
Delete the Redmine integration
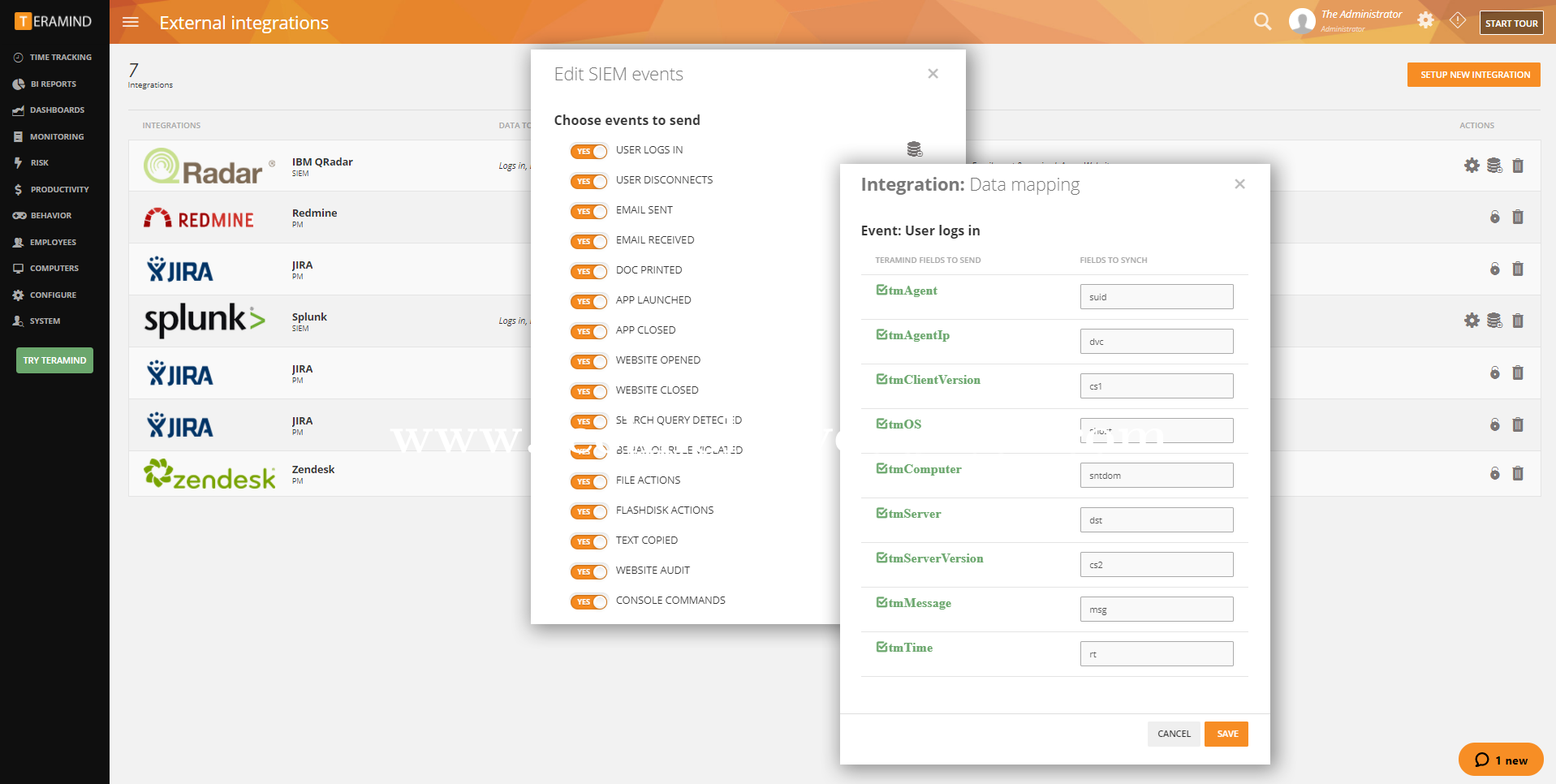1518,217
